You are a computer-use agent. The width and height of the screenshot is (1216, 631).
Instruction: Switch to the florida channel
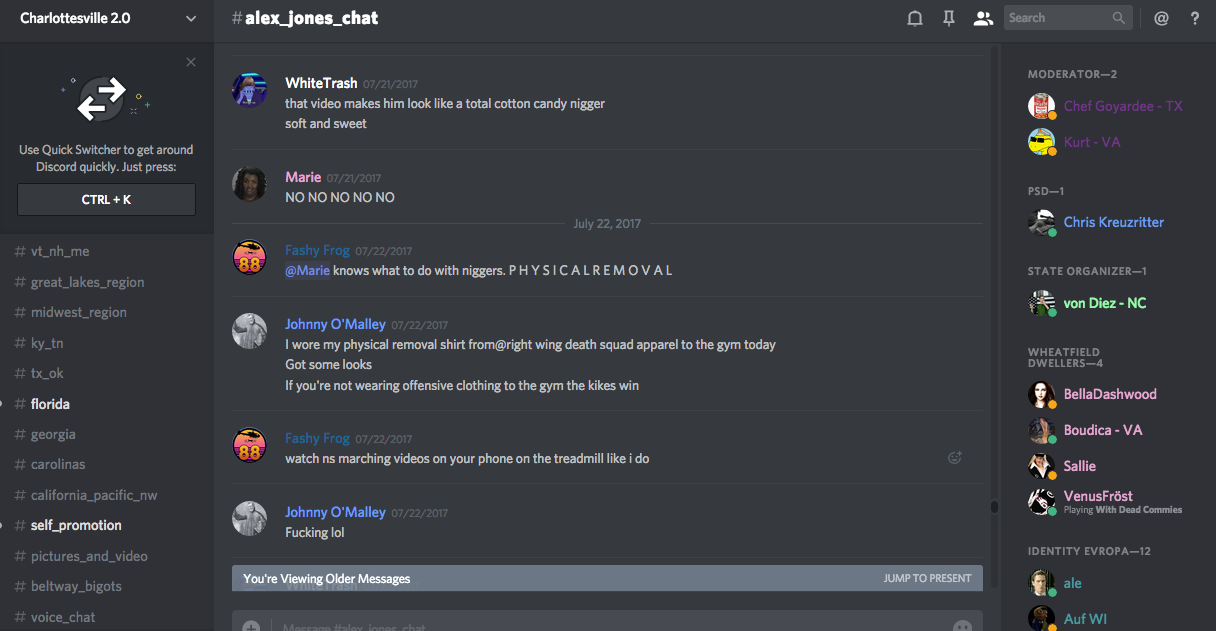click(x=50, y=404)
